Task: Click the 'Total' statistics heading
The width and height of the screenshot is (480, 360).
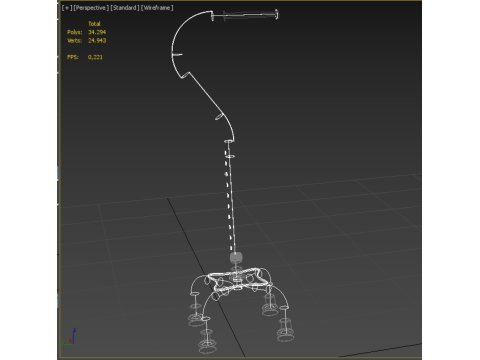Action: 94,24
